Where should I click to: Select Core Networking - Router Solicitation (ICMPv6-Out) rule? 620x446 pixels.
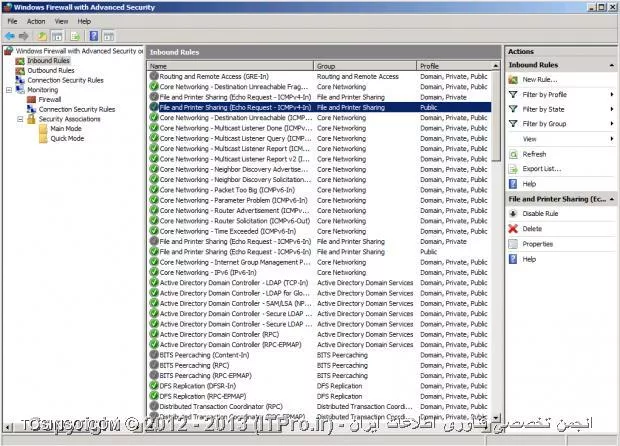point(320,221)
